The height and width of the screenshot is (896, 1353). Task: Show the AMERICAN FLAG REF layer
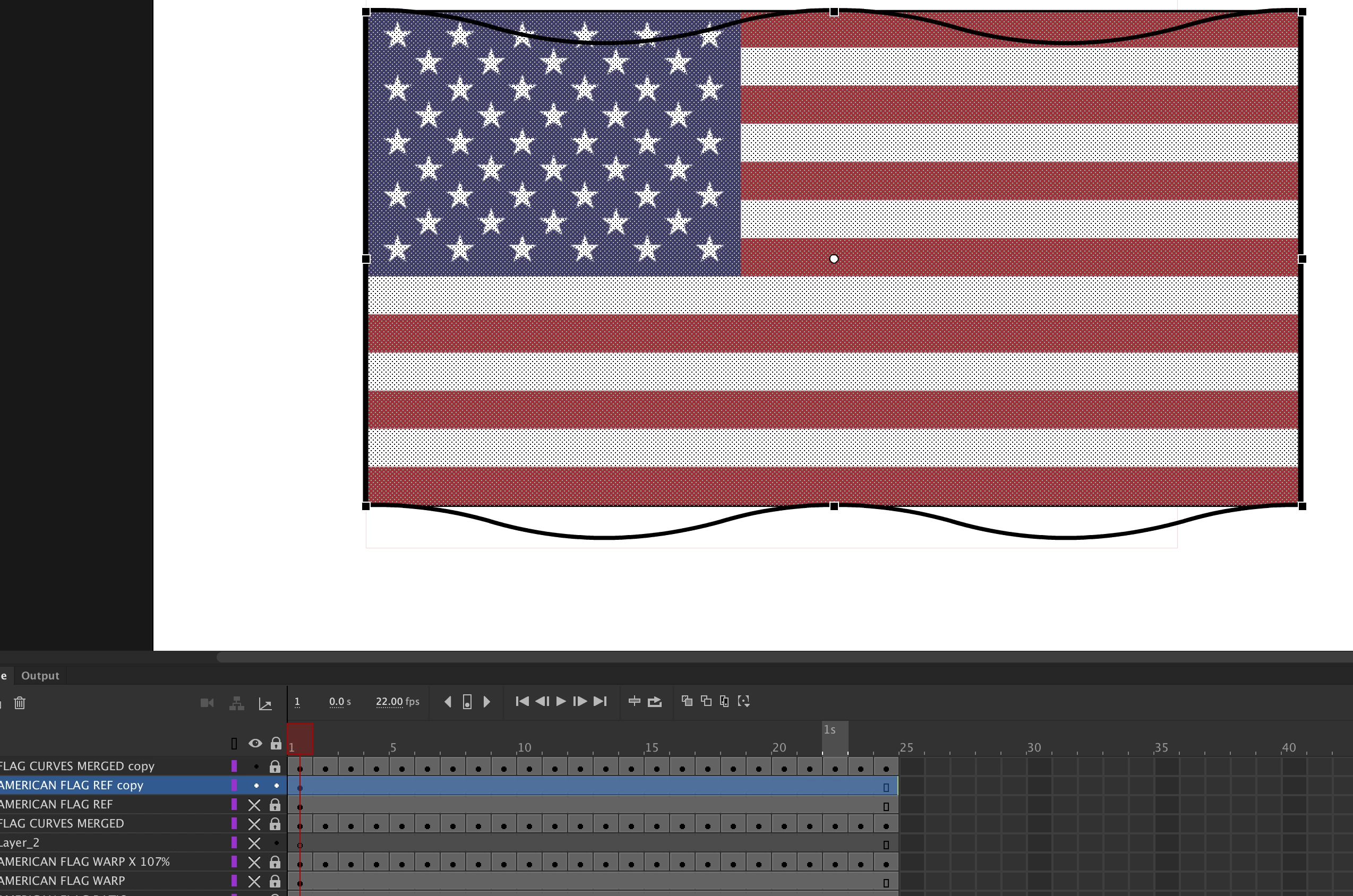(254, 805)
